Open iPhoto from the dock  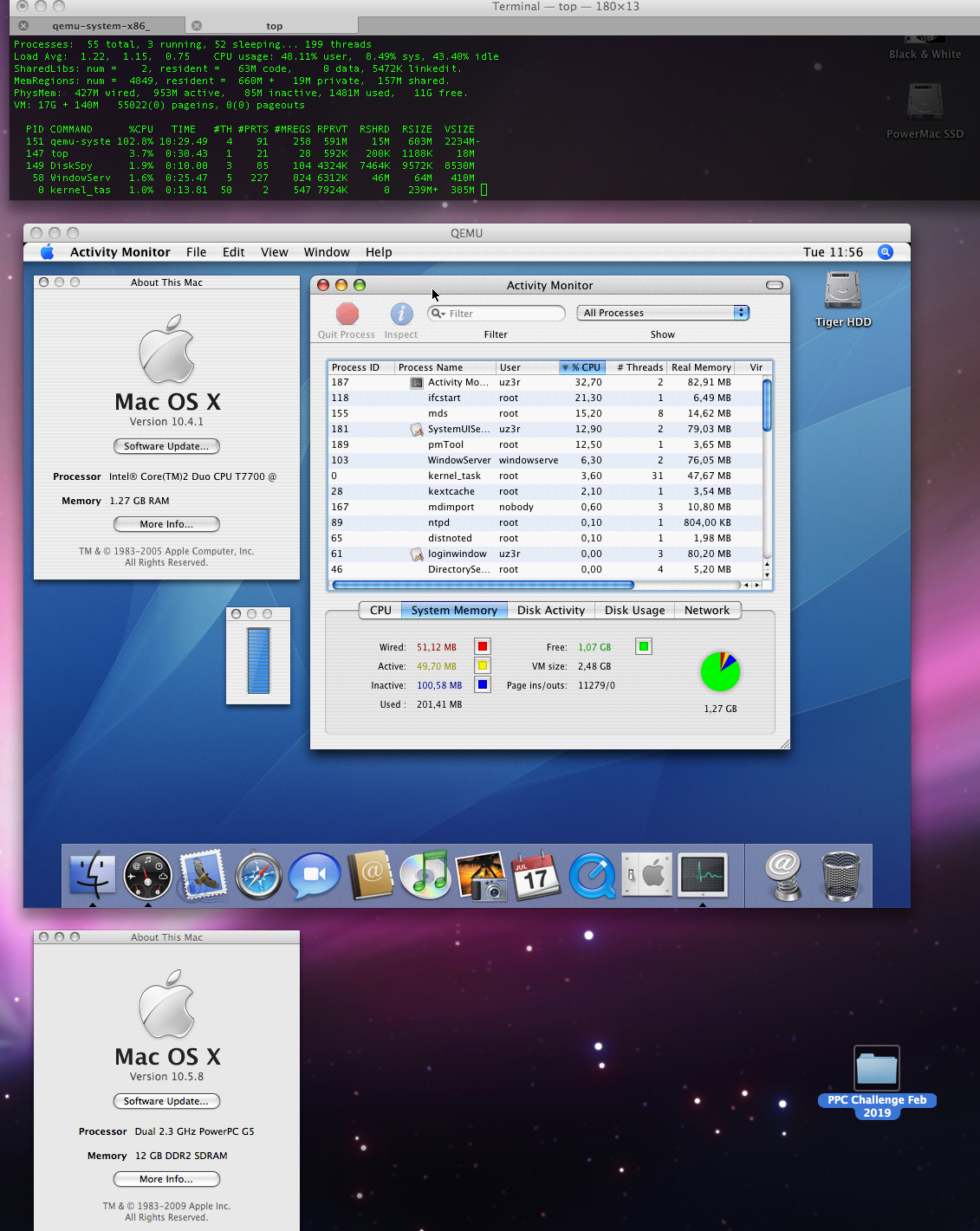coord(481,875)
